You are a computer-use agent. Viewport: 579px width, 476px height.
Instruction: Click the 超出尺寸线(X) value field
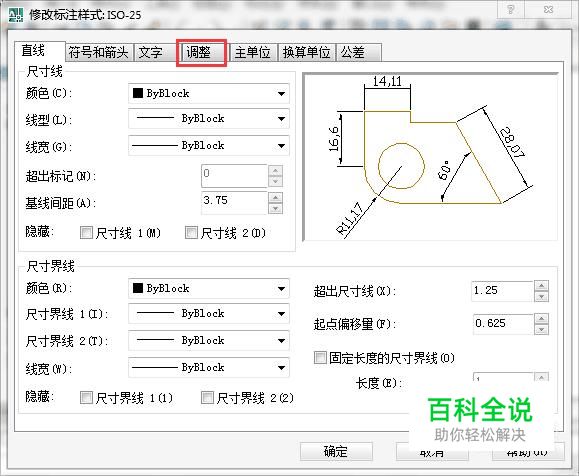click(502, 291)
